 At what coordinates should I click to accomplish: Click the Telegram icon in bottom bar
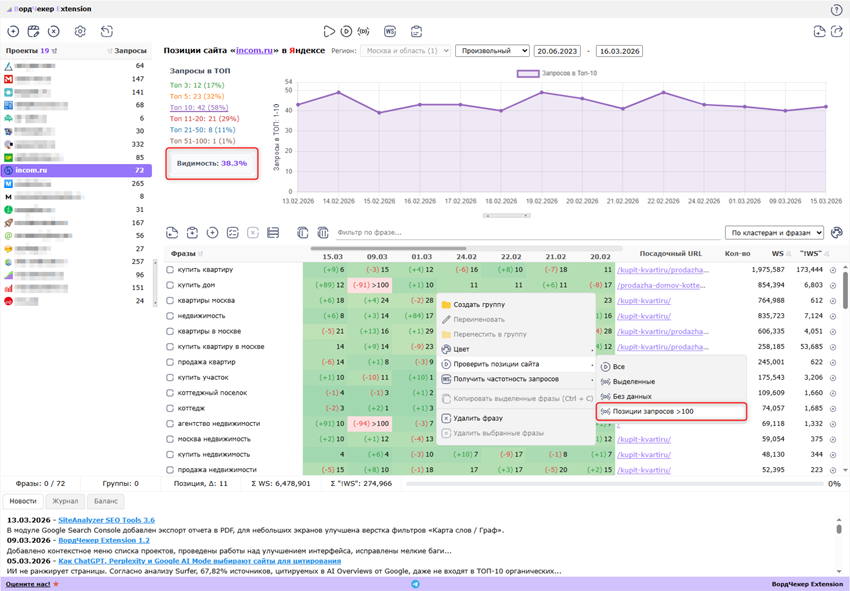pyautogui.click(x=415, y=584)
